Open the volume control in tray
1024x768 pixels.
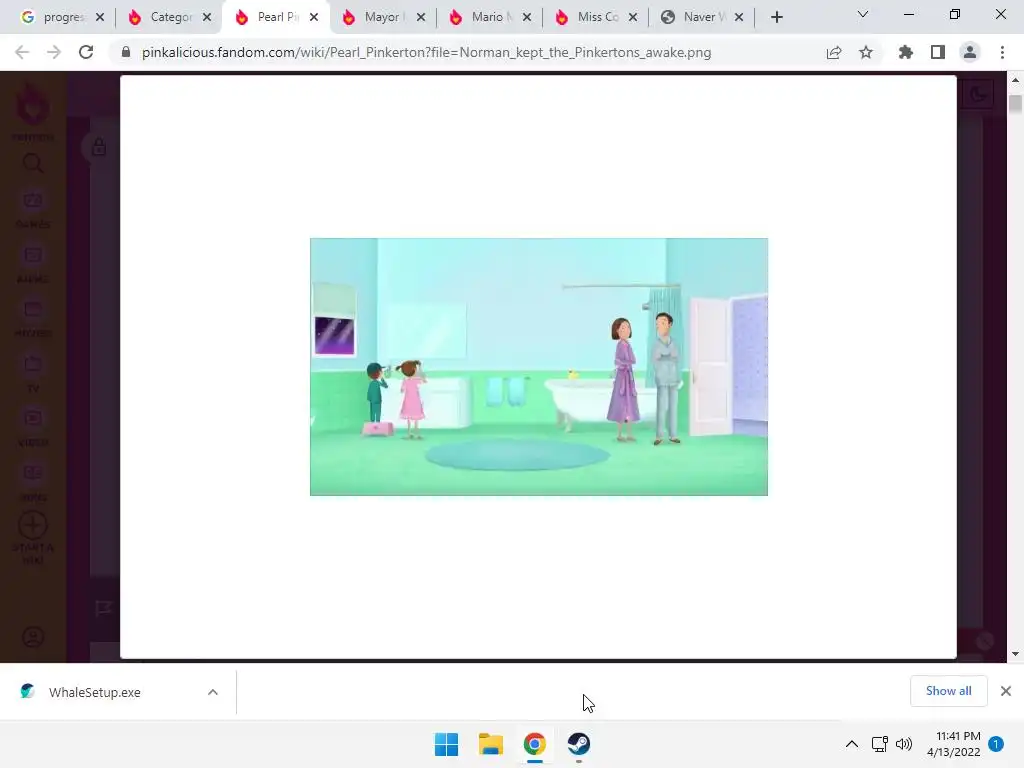coord(904,744)
